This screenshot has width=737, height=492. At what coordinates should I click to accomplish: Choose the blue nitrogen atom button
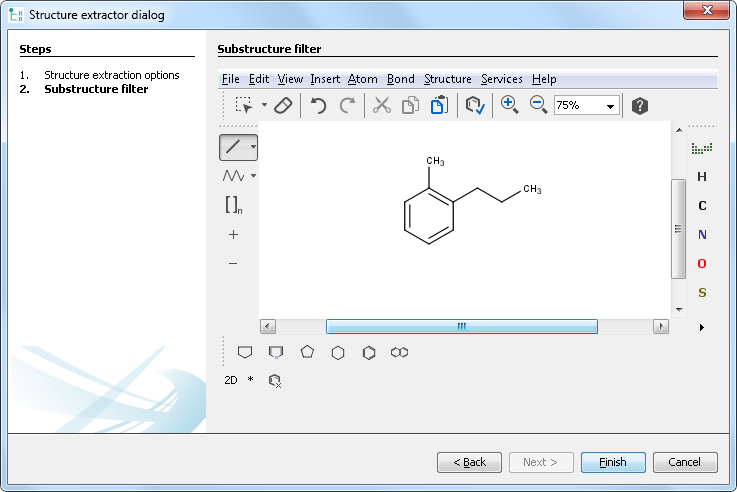click(x=702, y=235)
